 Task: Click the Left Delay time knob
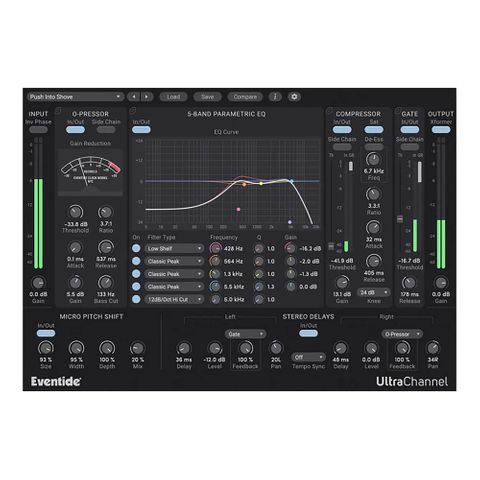tap(184, 348)
